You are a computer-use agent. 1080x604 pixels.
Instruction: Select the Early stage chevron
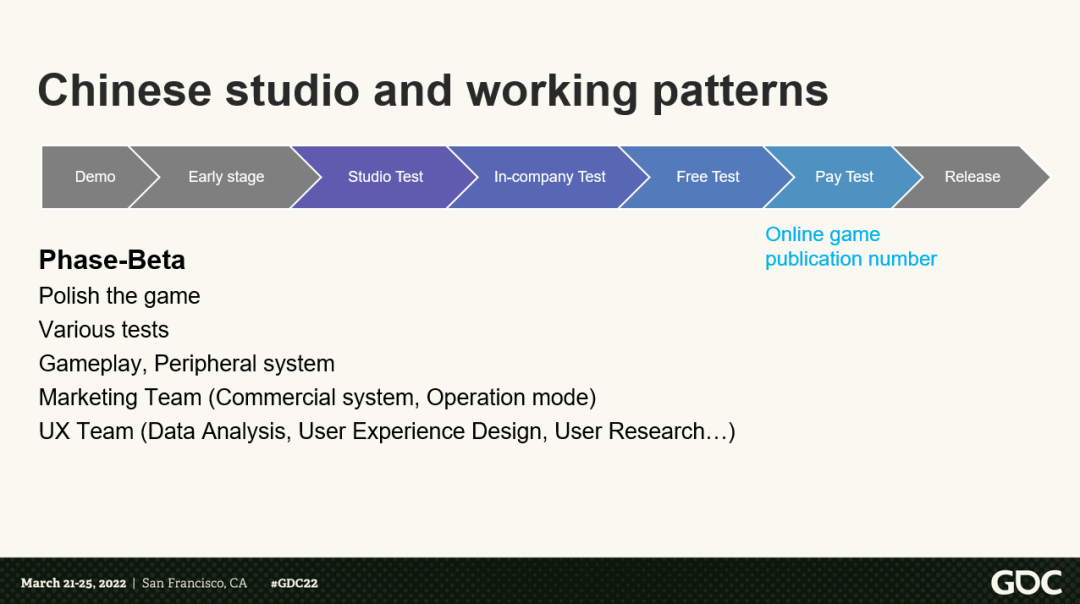226,177
